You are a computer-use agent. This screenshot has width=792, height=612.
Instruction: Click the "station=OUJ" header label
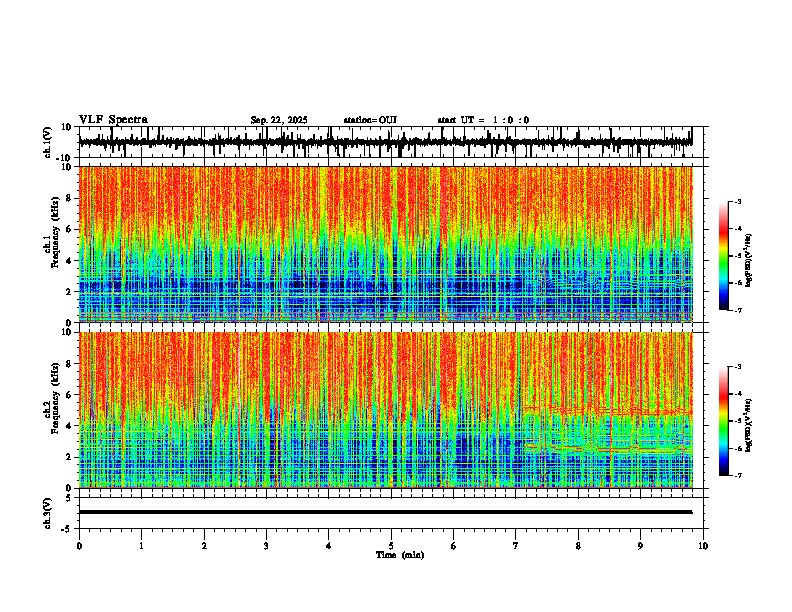[x=370, y=120]
